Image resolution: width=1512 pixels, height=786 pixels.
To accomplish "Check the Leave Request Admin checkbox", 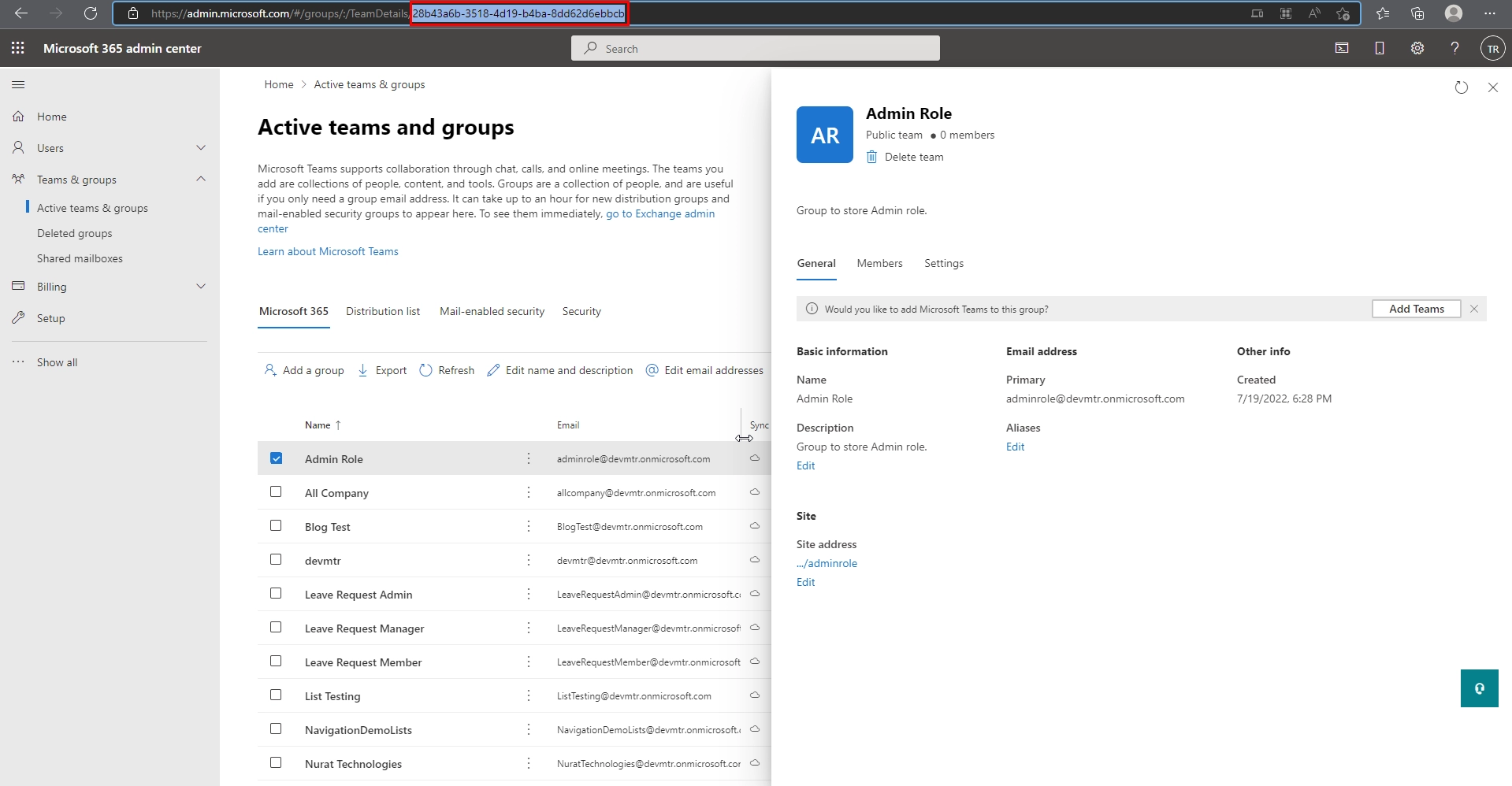I will (x=276, y=593).
